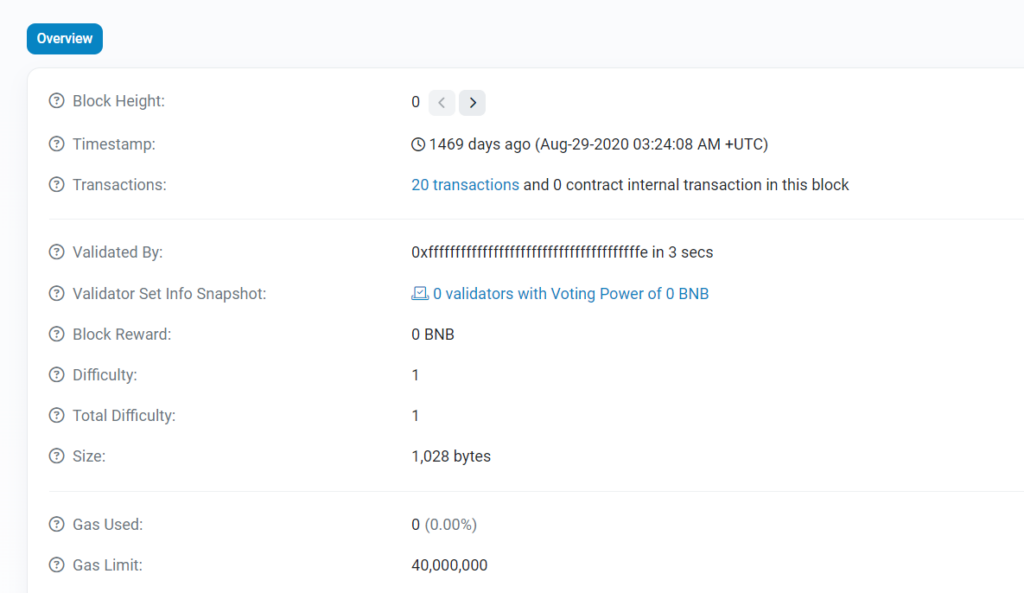The width and height of the screenshot is (1024, 593).
Task: Go to the next block with right chevron
Action: [x=472, y=103]
